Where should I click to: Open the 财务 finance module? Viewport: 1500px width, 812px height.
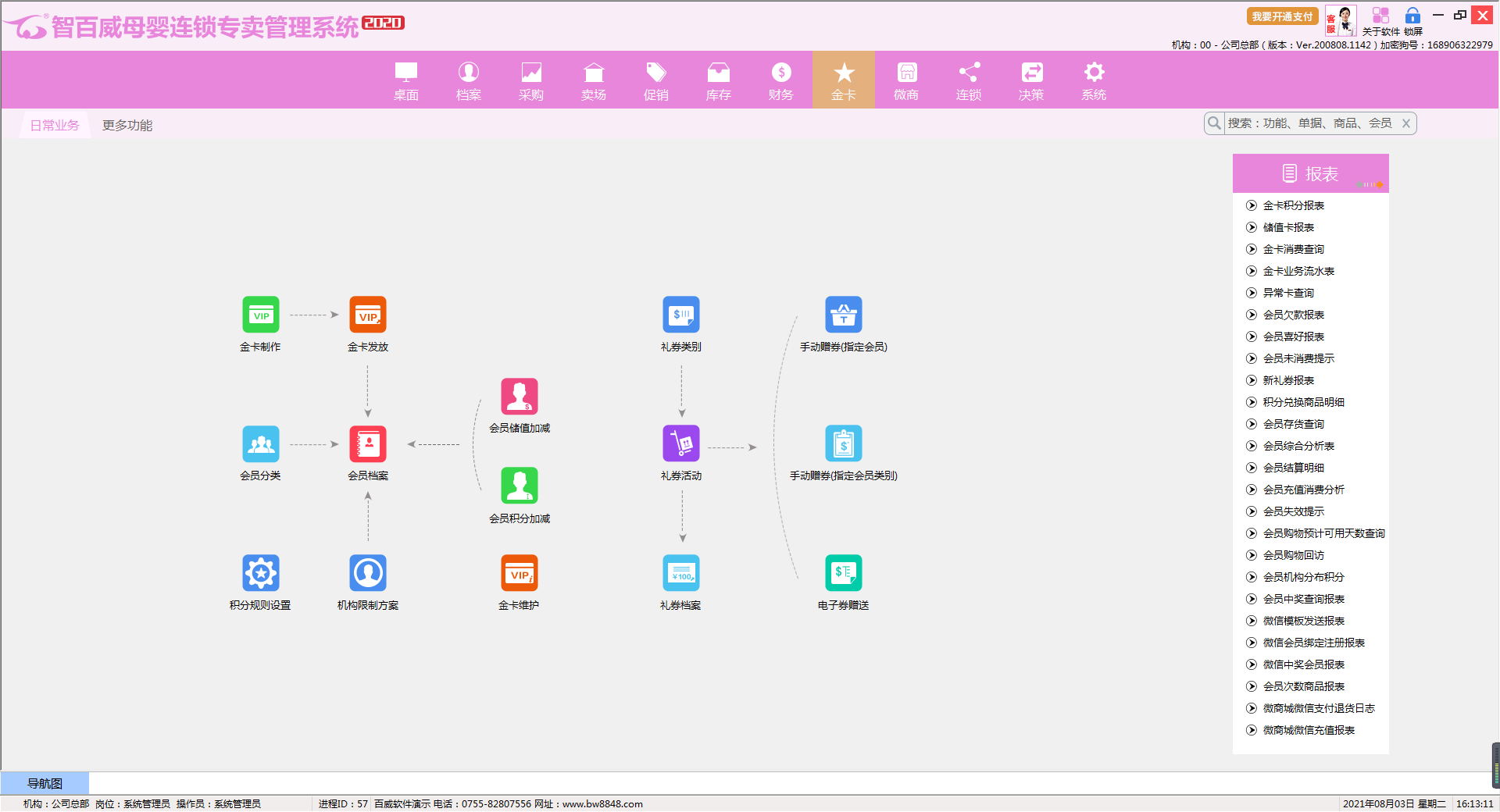(x=780, y=80)
